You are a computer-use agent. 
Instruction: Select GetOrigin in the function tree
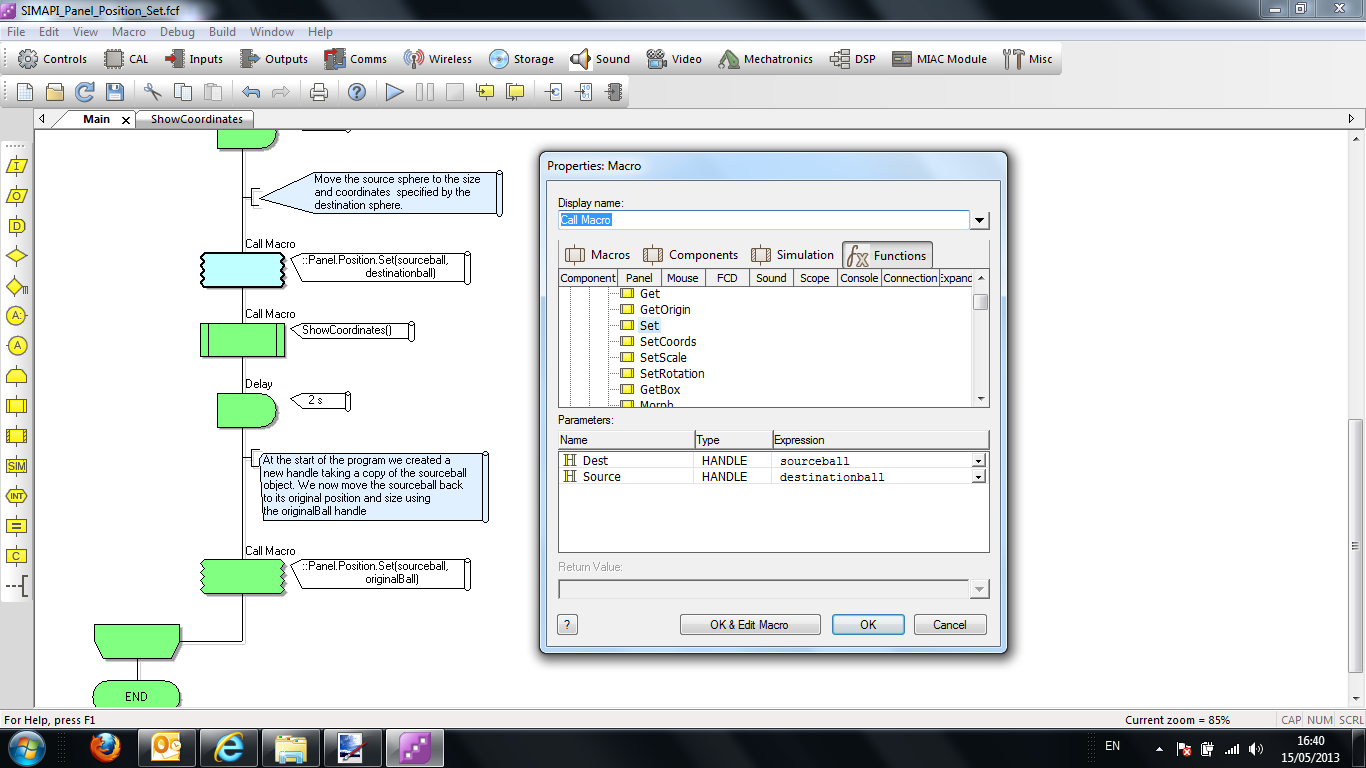[x=665, y=310]
